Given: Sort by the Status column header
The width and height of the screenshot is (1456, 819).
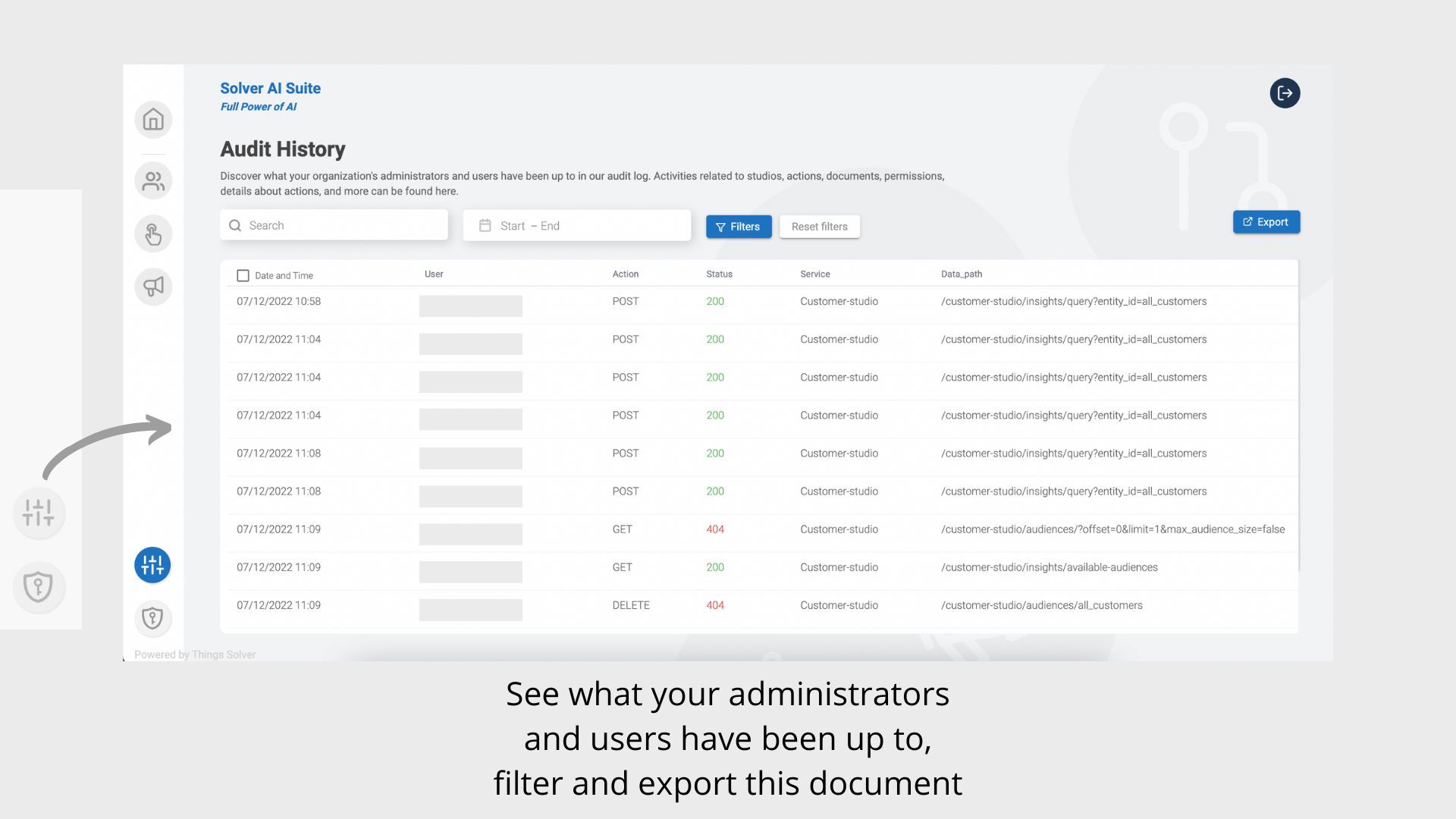Looking at the screenshot, I should point(719,274).
